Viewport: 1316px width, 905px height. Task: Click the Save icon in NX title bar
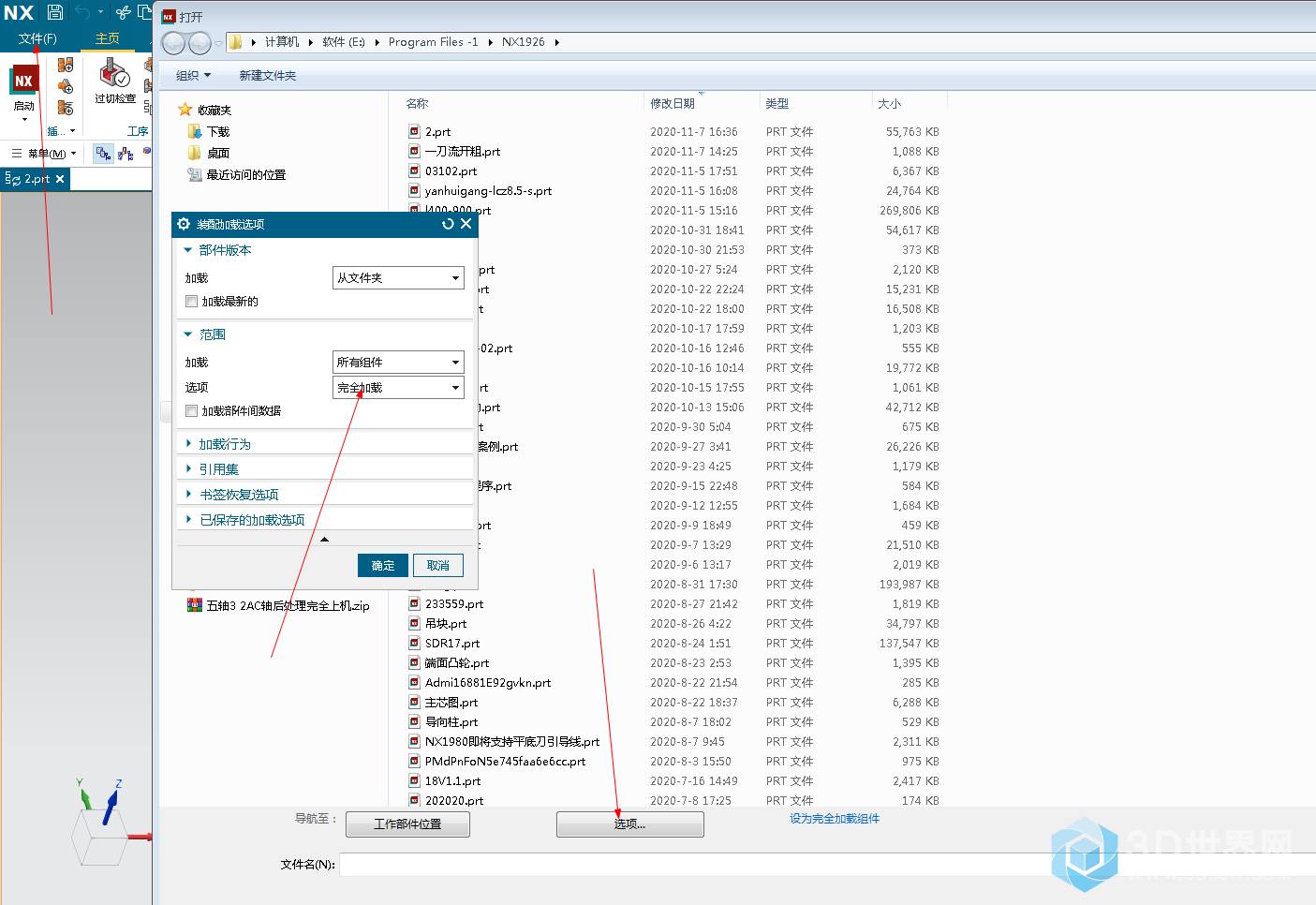(55, 12)
